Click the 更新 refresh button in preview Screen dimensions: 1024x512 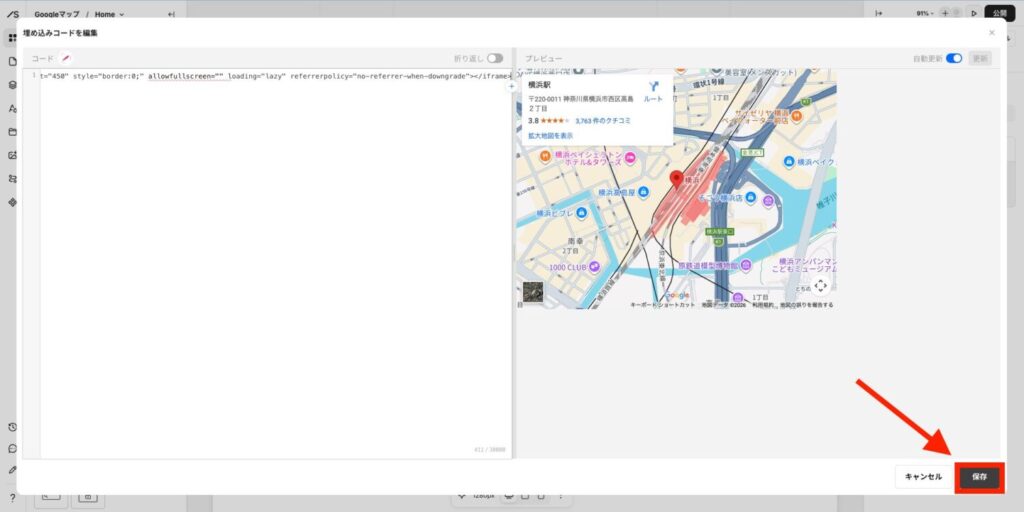click(980, 59)
